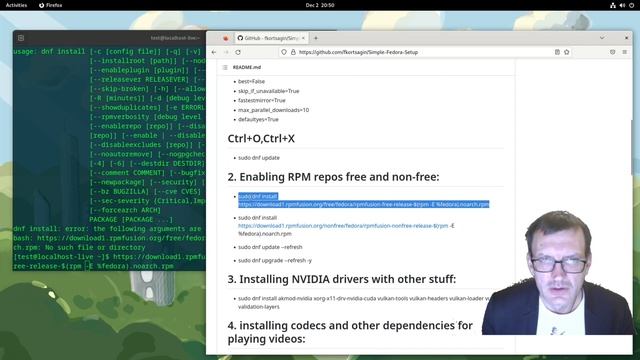Screen dimensions: 640x360
Task: Open the volume icon in top bar
Action: pos(622,5)
